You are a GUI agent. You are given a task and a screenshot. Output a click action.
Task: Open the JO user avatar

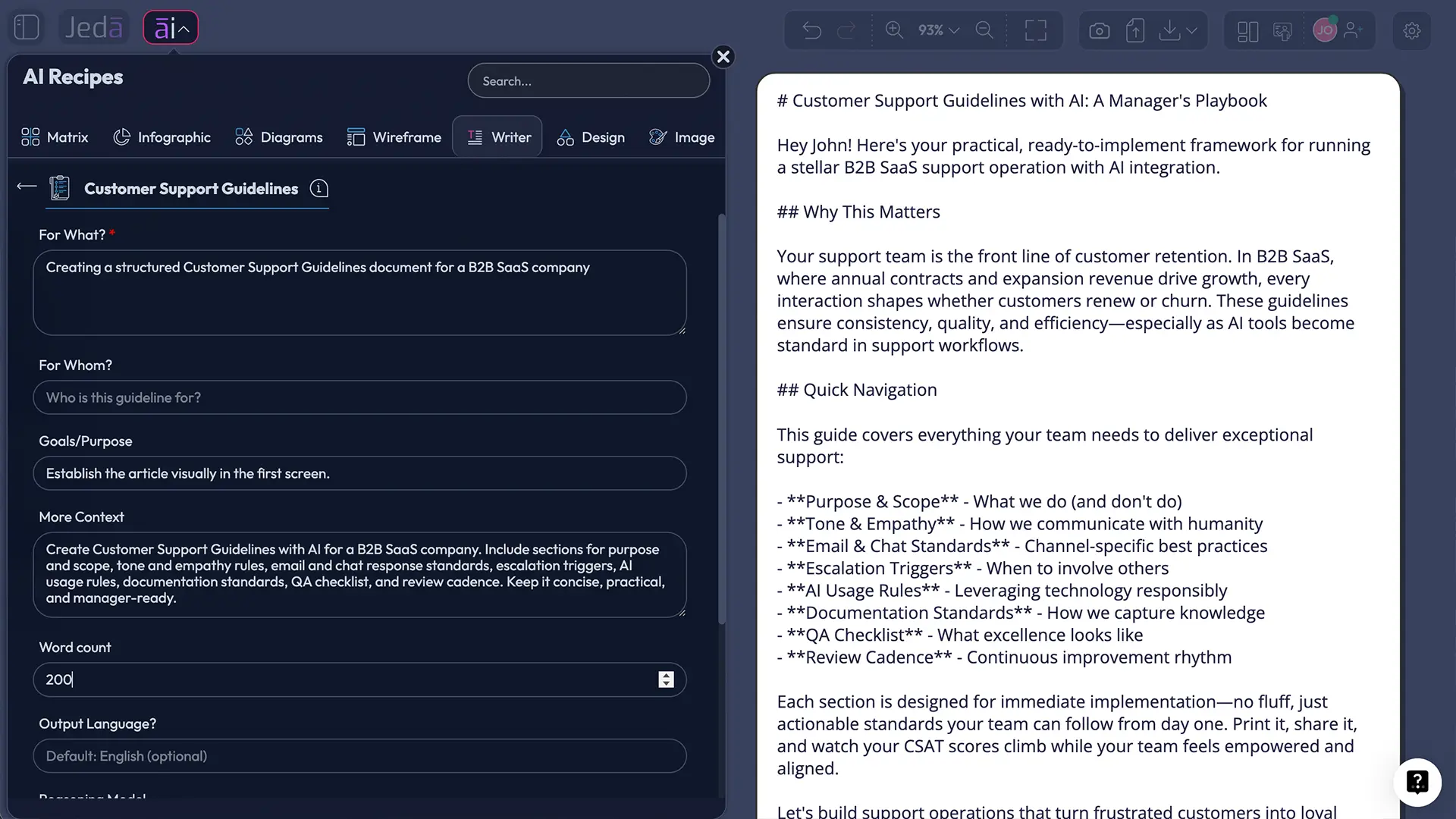pyautogui.click(x=1324, y=30)
